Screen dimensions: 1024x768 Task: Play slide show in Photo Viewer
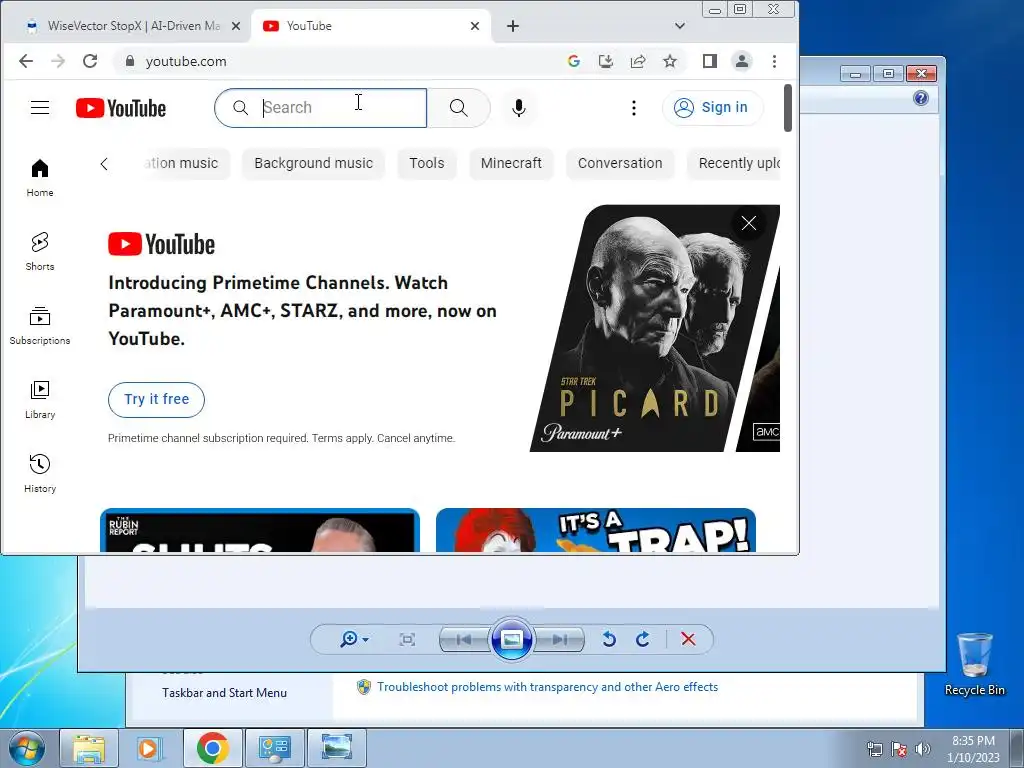(x=511, y=639)
